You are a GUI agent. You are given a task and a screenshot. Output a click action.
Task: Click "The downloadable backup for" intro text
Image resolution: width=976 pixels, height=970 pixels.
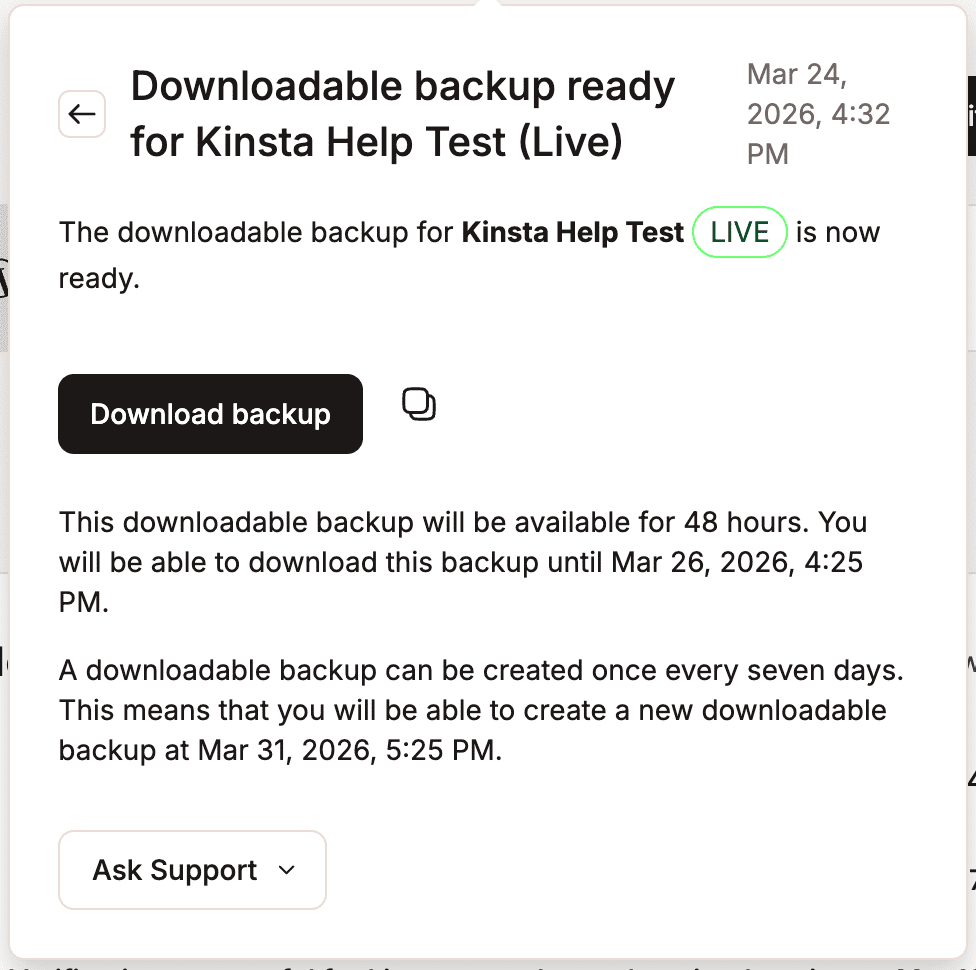257,233
